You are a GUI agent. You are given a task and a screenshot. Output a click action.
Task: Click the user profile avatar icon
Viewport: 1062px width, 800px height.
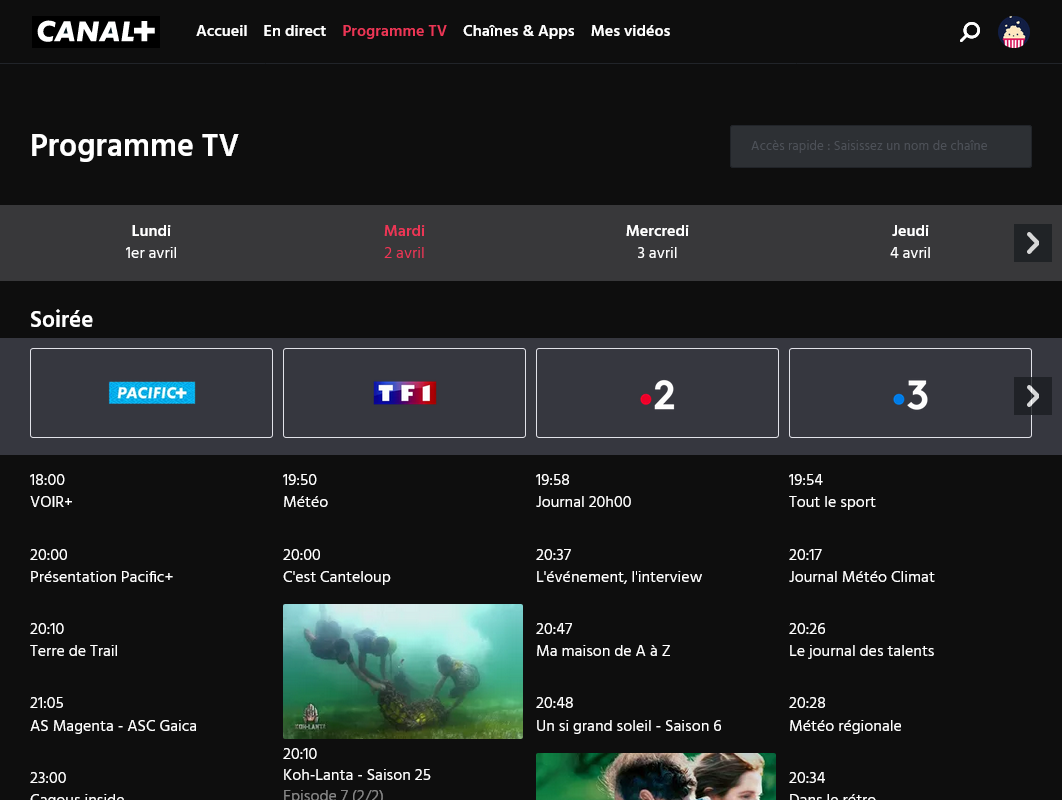coord(1014,31)
